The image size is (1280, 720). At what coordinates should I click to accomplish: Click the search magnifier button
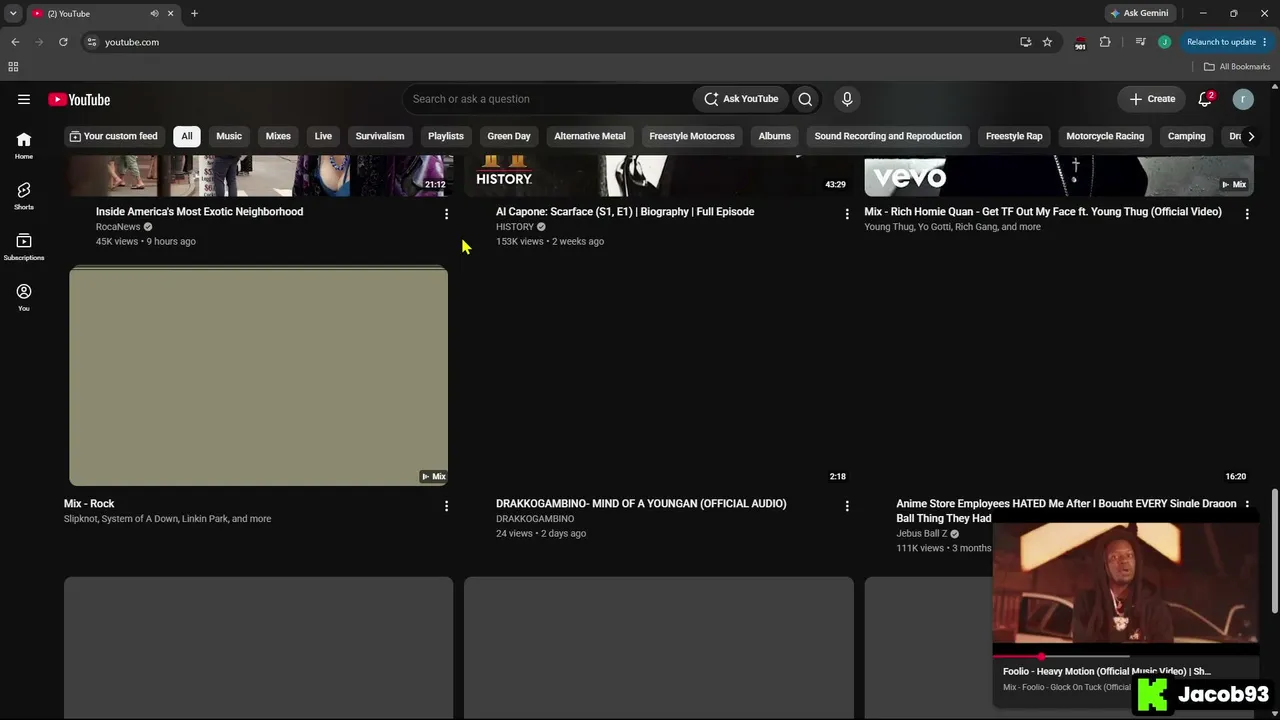point(805,99)
